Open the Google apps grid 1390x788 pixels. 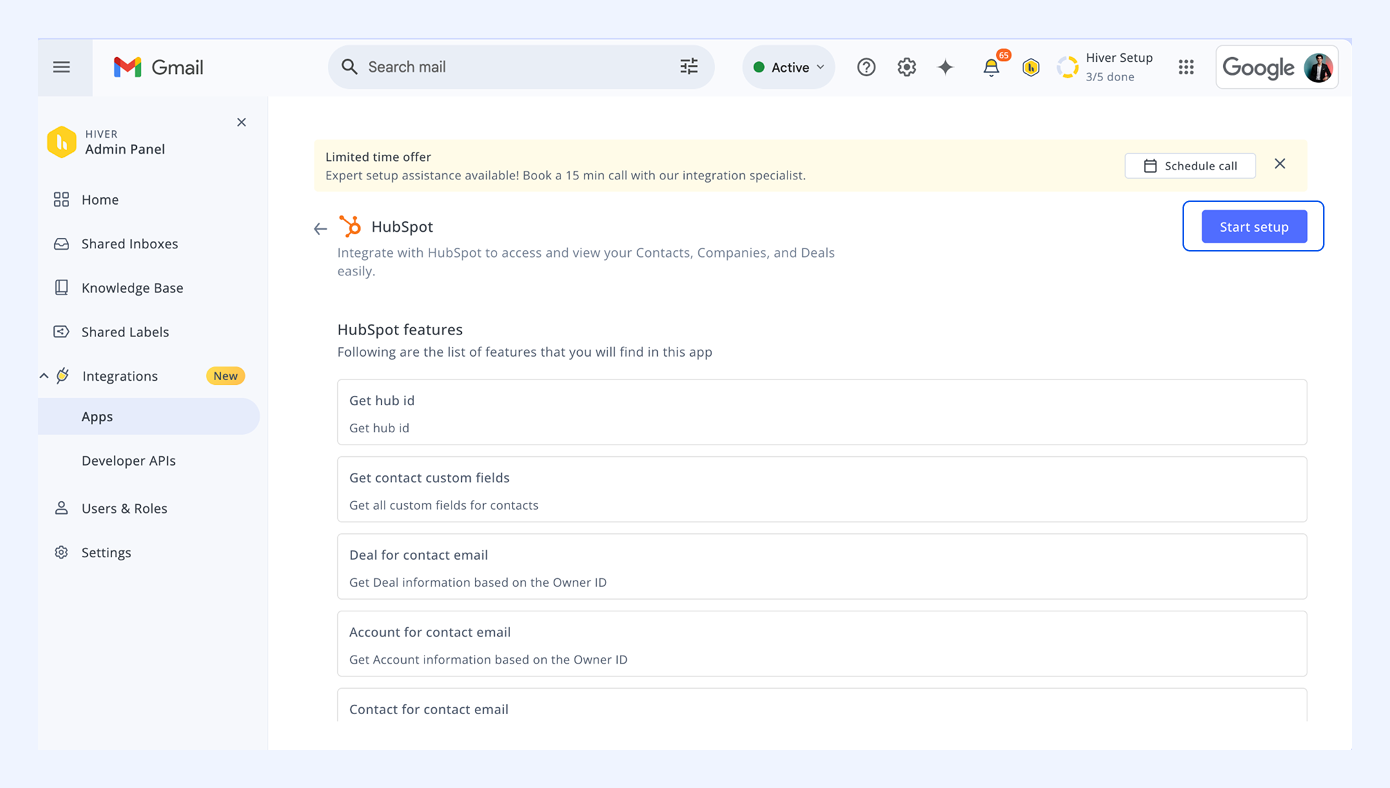1186,67
